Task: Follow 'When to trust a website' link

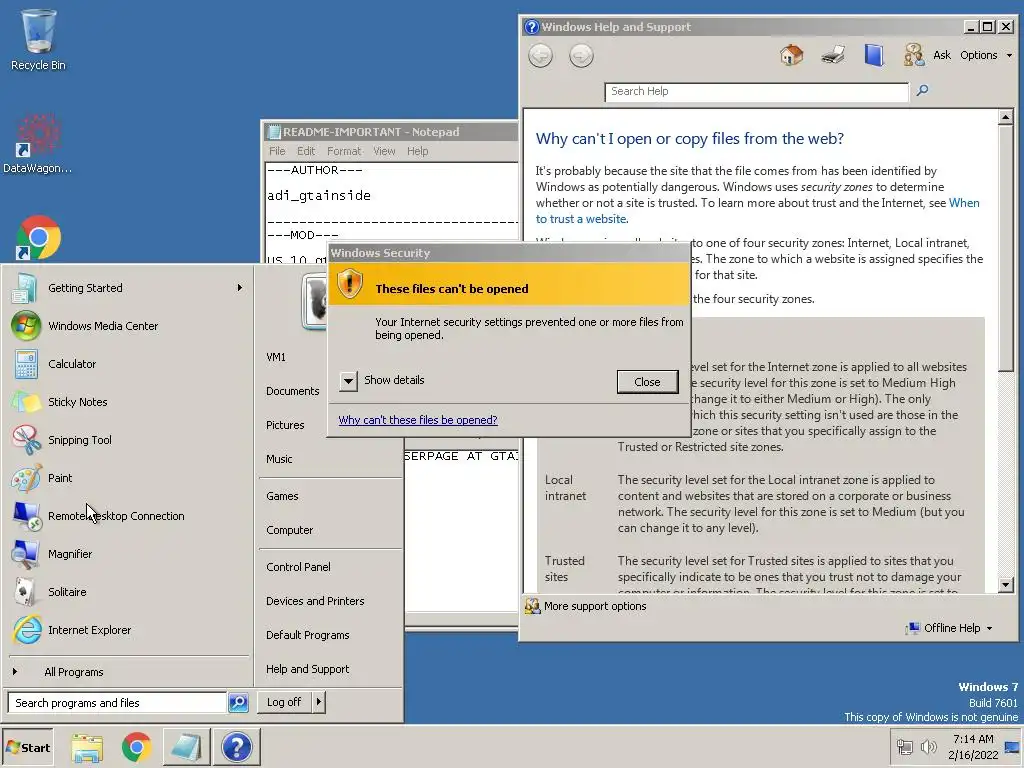Action: (758, 211)
